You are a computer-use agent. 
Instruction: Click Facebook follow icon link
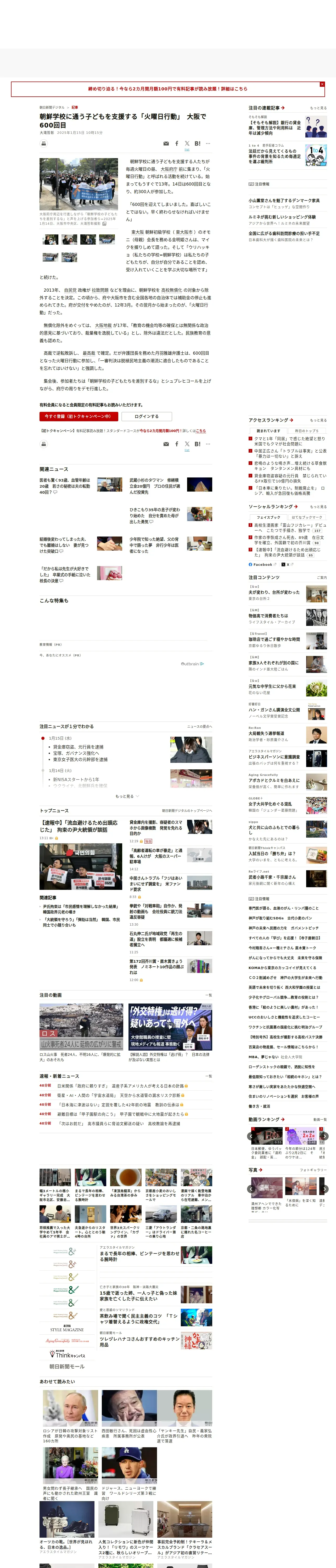pyautogui.click(x=263, y=564)
